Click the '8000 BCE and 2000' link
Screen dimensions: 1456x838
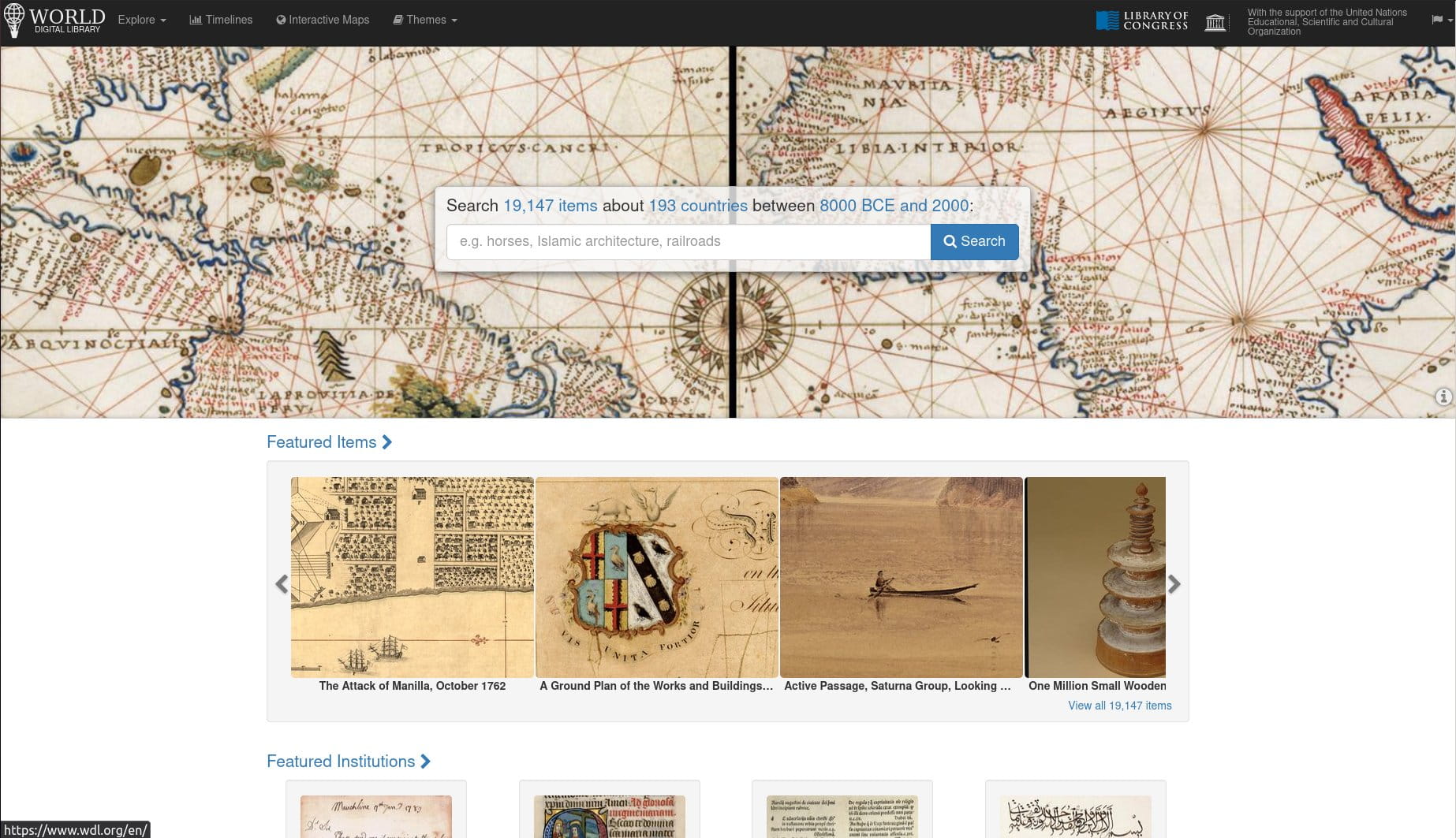(x=894, y=206)
